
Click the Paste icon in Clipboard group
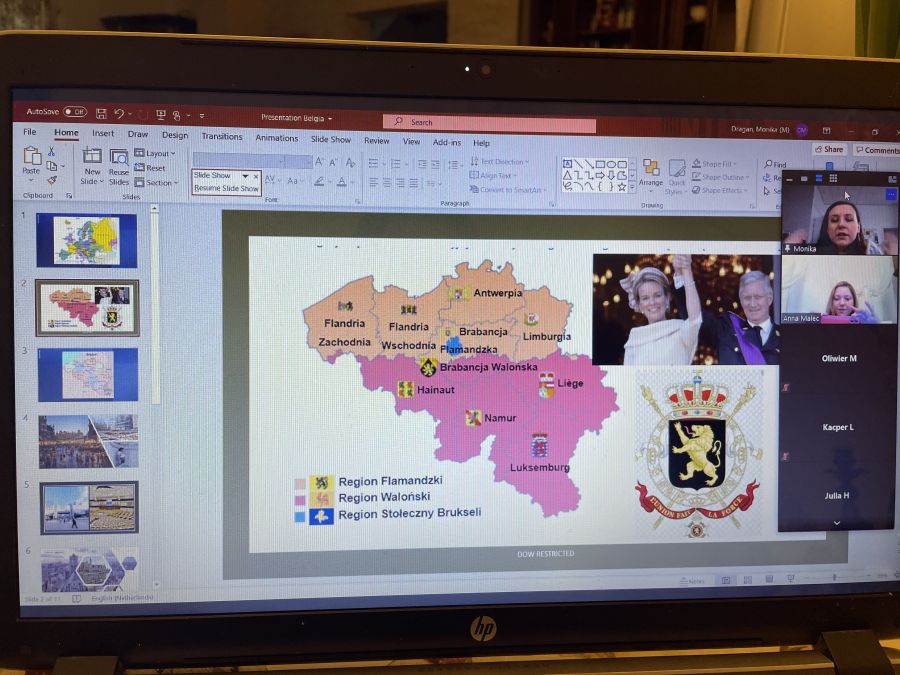pyautogui.click(x=31, y=158)
